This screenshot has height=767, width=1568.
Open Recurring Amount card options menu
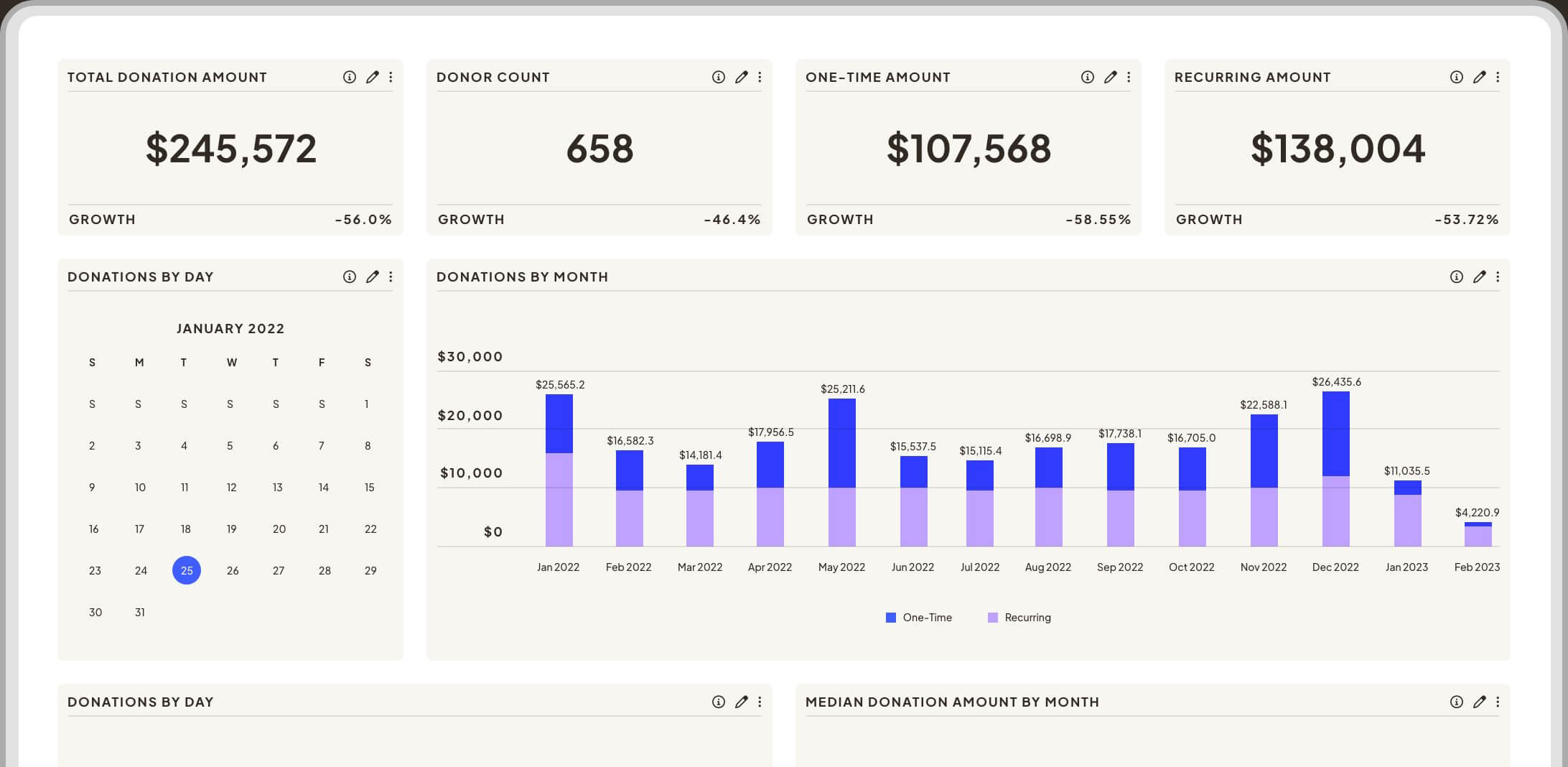click(1498, 77)
